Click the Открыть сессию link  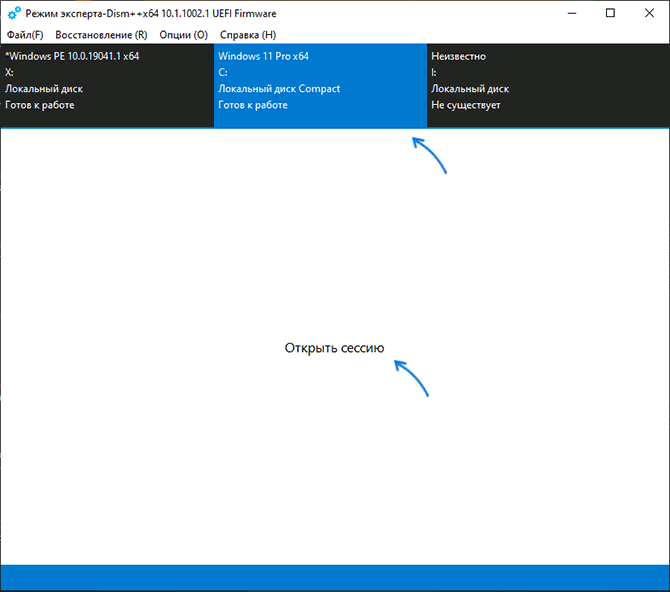(334, 348)
